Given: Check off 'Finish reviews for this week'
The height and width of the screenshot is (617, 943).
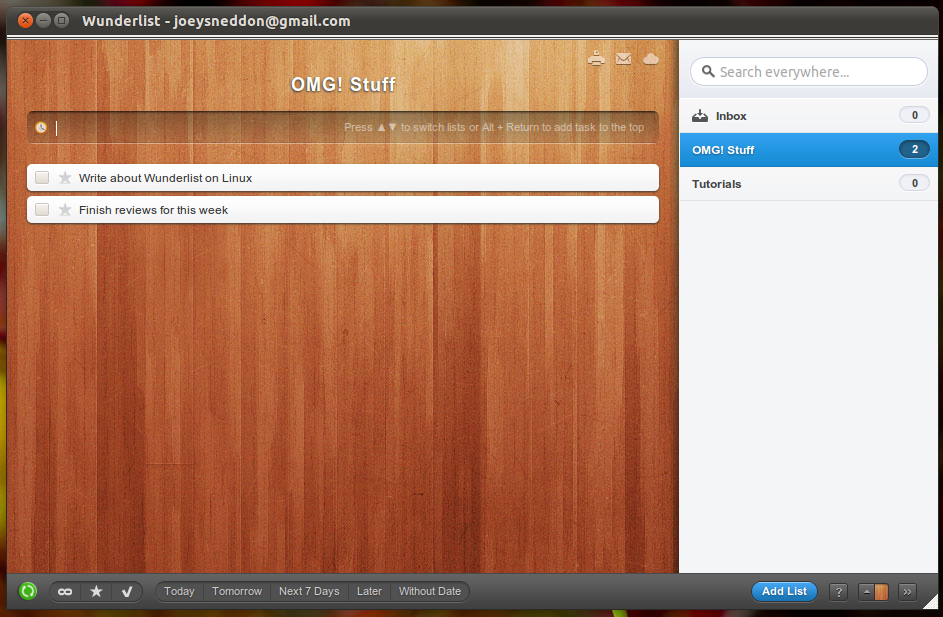Looking at the screenshot, I should 42,210.
